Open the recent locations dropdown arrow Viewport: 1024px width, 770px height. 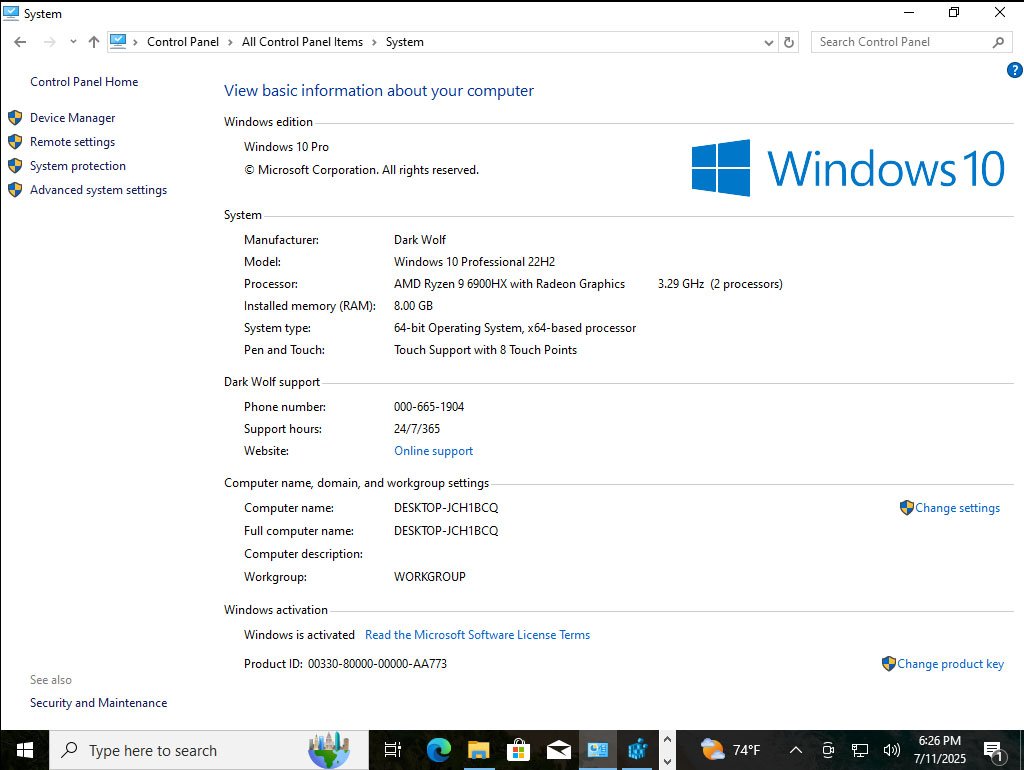[73, 42]
